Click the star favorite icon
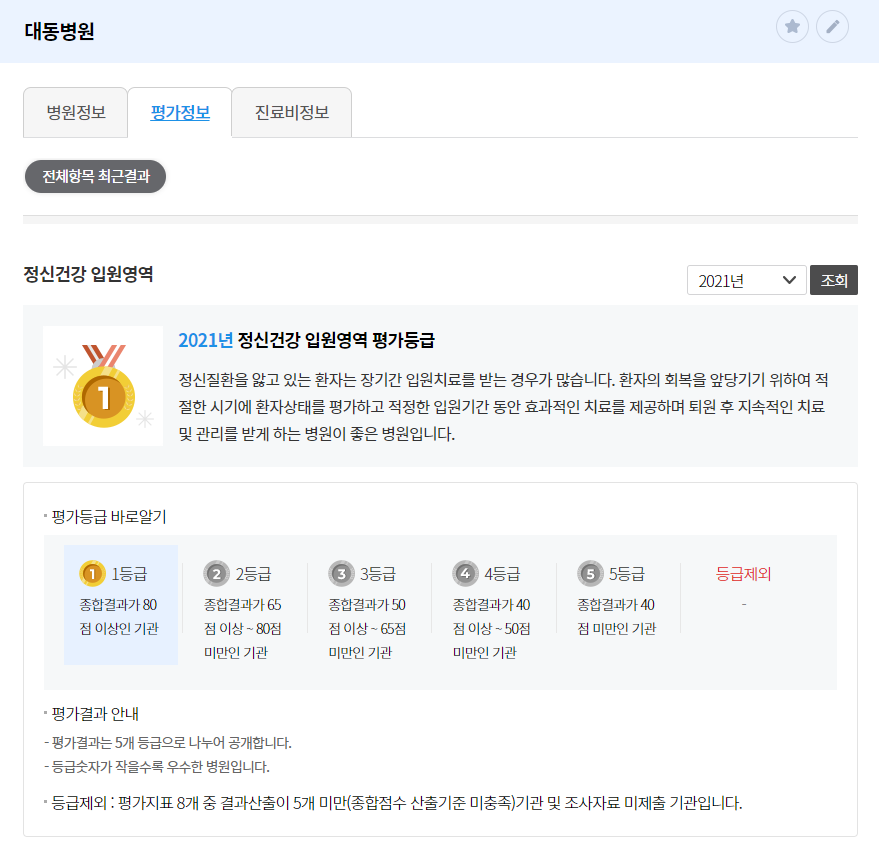This screenshot has height=841, width=879. [x=792, y=27]
